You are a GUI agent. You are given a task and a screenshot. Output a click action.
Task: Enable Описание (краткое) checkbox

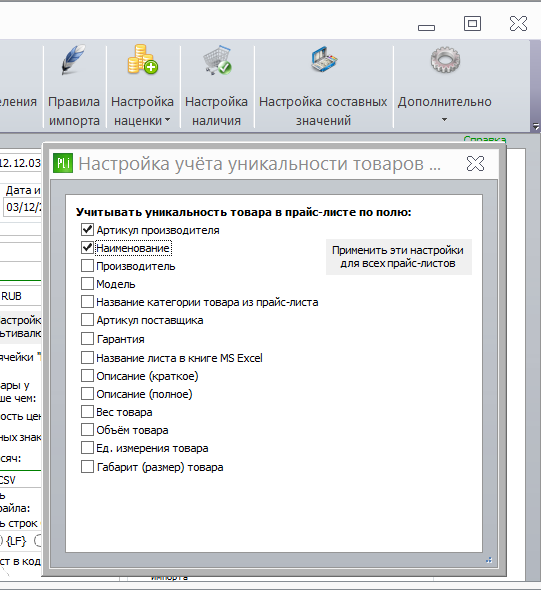pos(87,375)
